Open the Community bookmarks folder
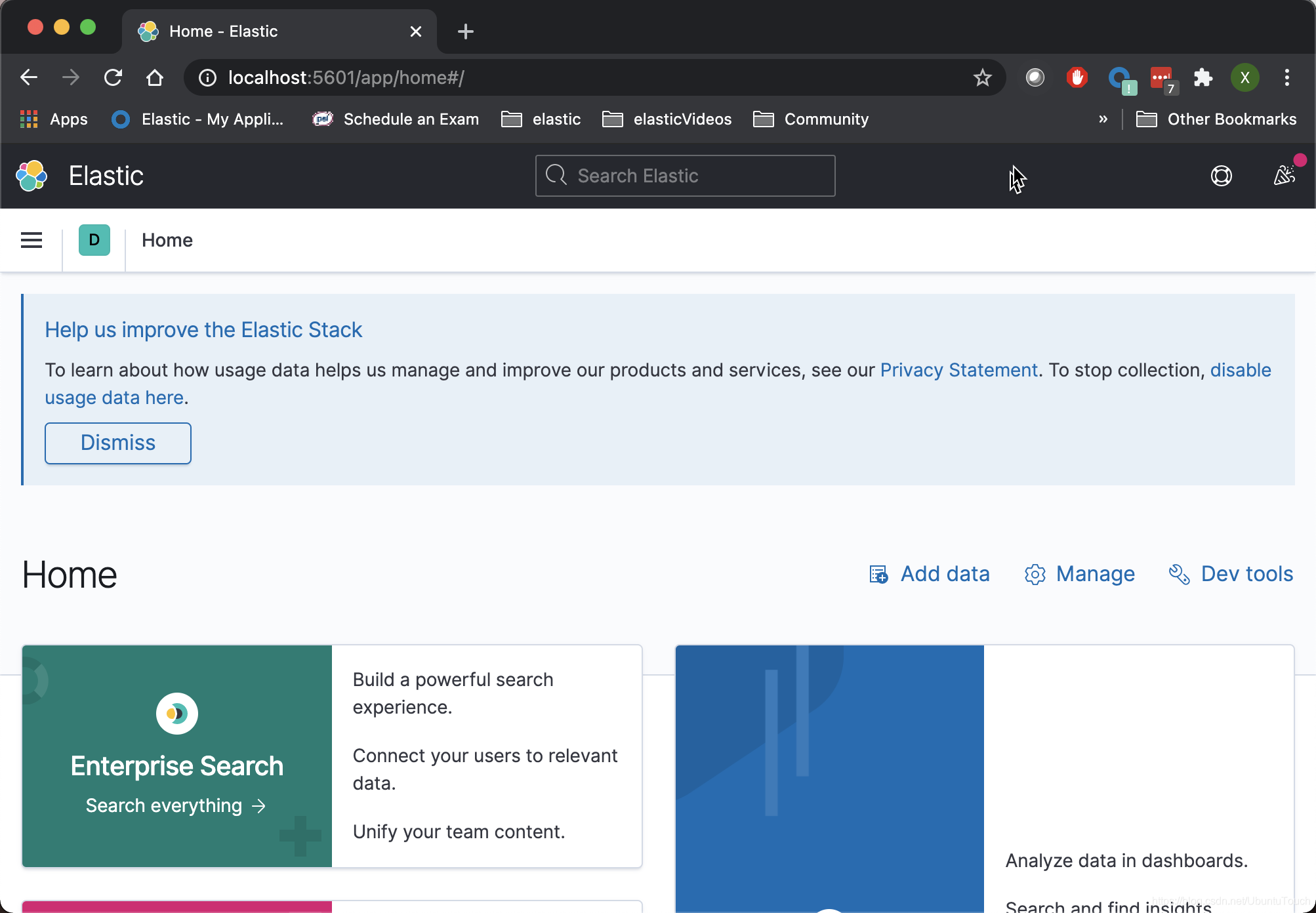The height and width of the screenshot is (913, 1316). pos(811,119)
